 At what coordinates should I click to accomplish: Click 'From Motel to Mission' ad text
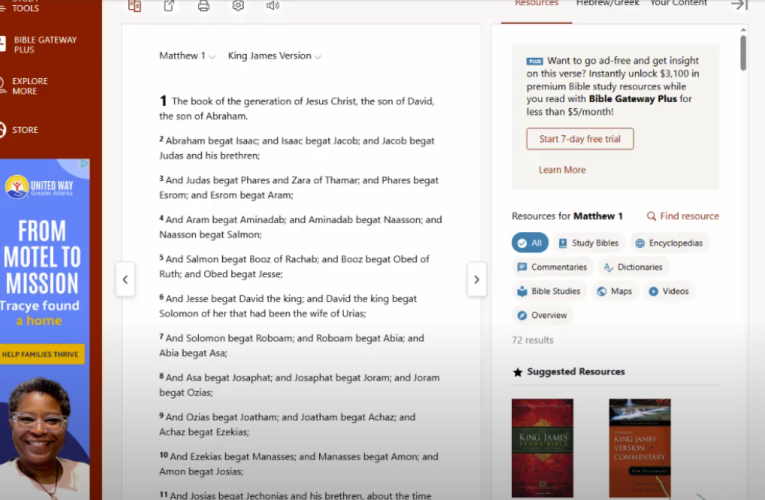pos(42,257)
